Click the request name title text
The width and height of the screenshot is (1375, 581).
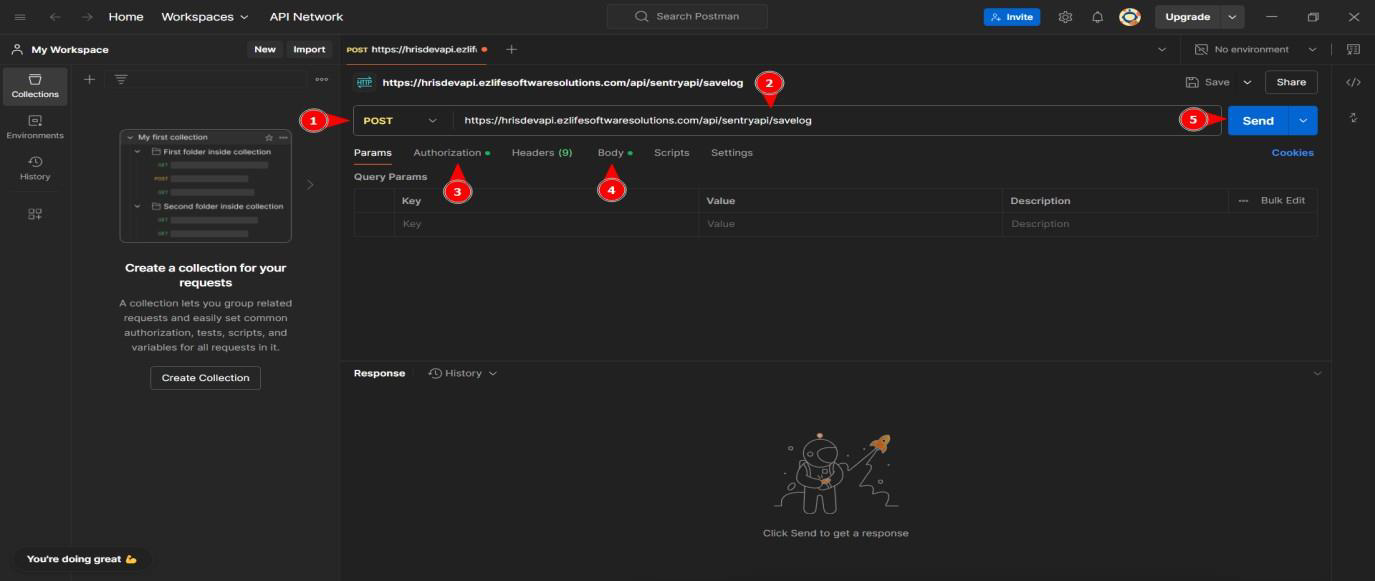(563, 82)
